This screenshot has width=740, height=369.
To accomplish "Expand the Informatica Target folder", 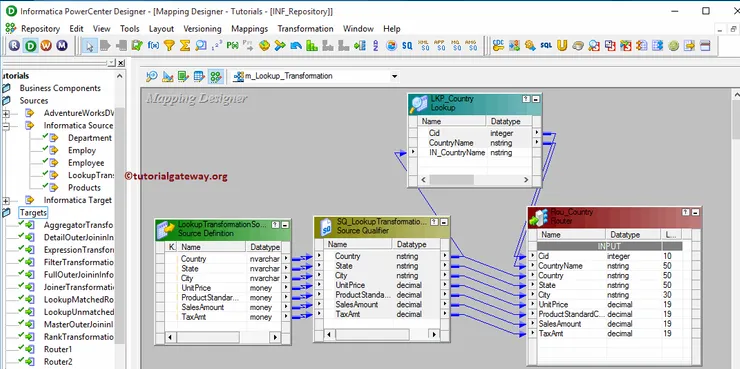I will [x=6, y=200].
